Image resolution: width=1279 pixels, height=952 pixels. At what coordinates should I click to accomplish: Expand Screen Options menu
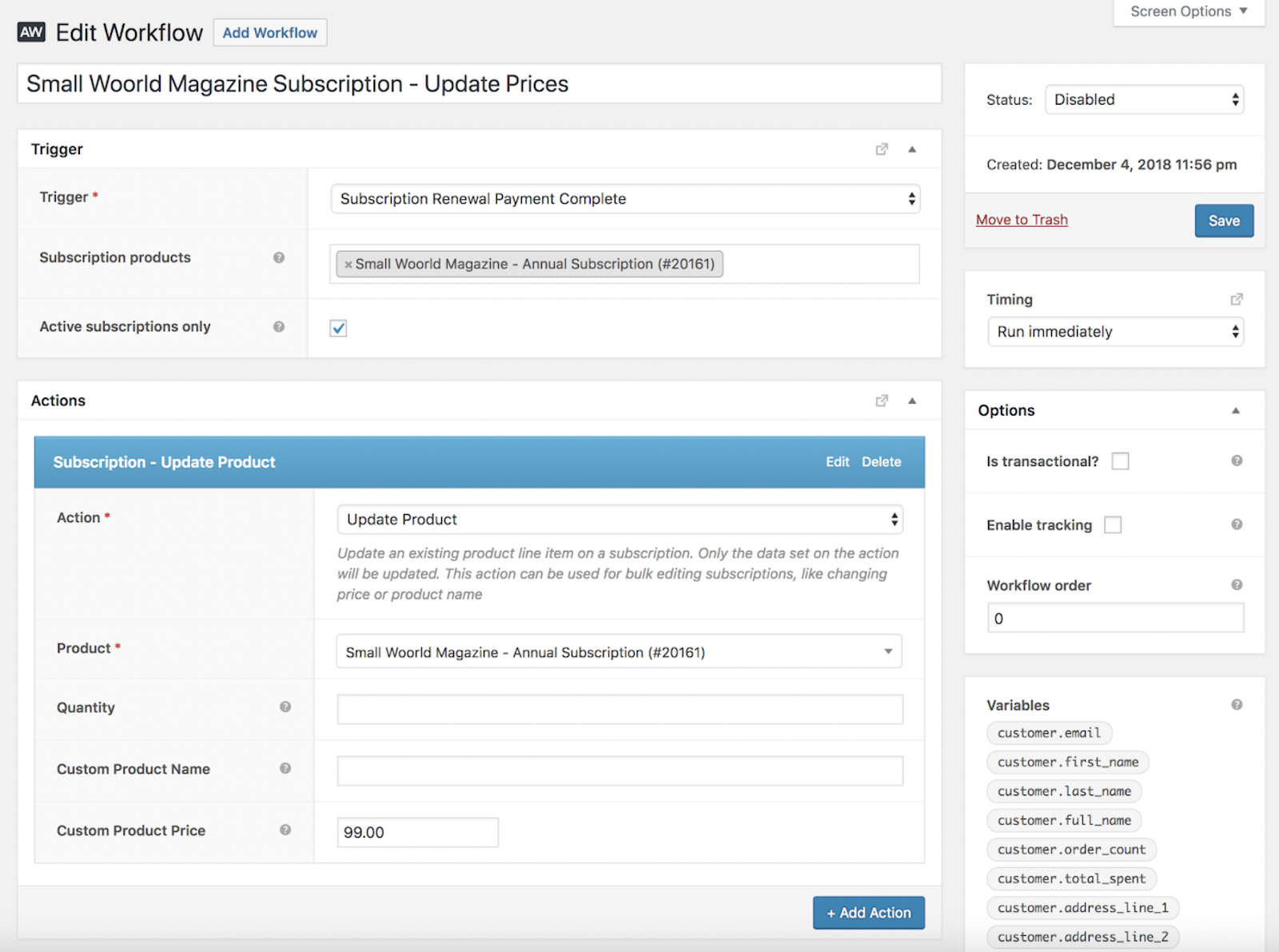point(1189,12)
